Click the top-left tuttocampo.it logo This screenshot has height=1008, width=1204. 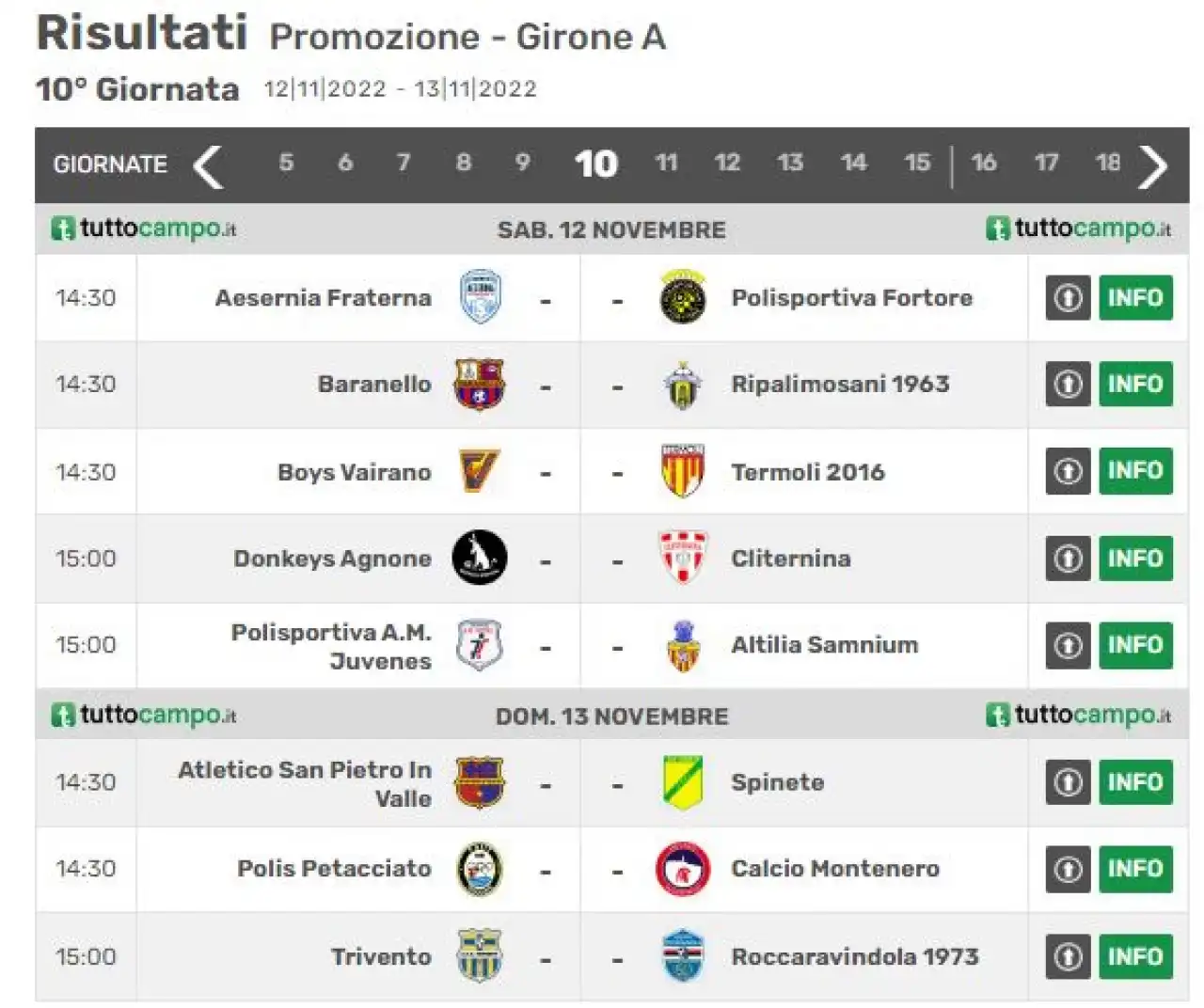(143, 228)
